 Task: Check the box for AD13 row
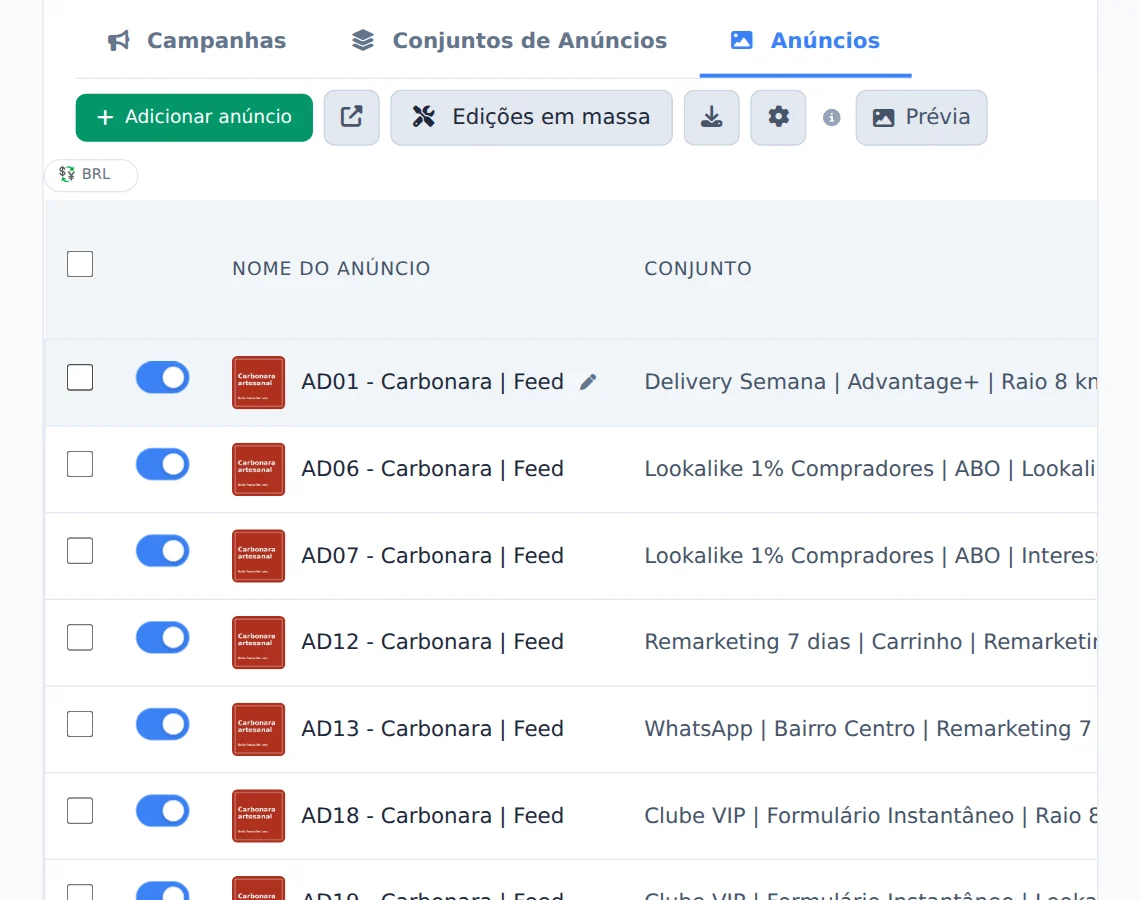pos(80,724)
